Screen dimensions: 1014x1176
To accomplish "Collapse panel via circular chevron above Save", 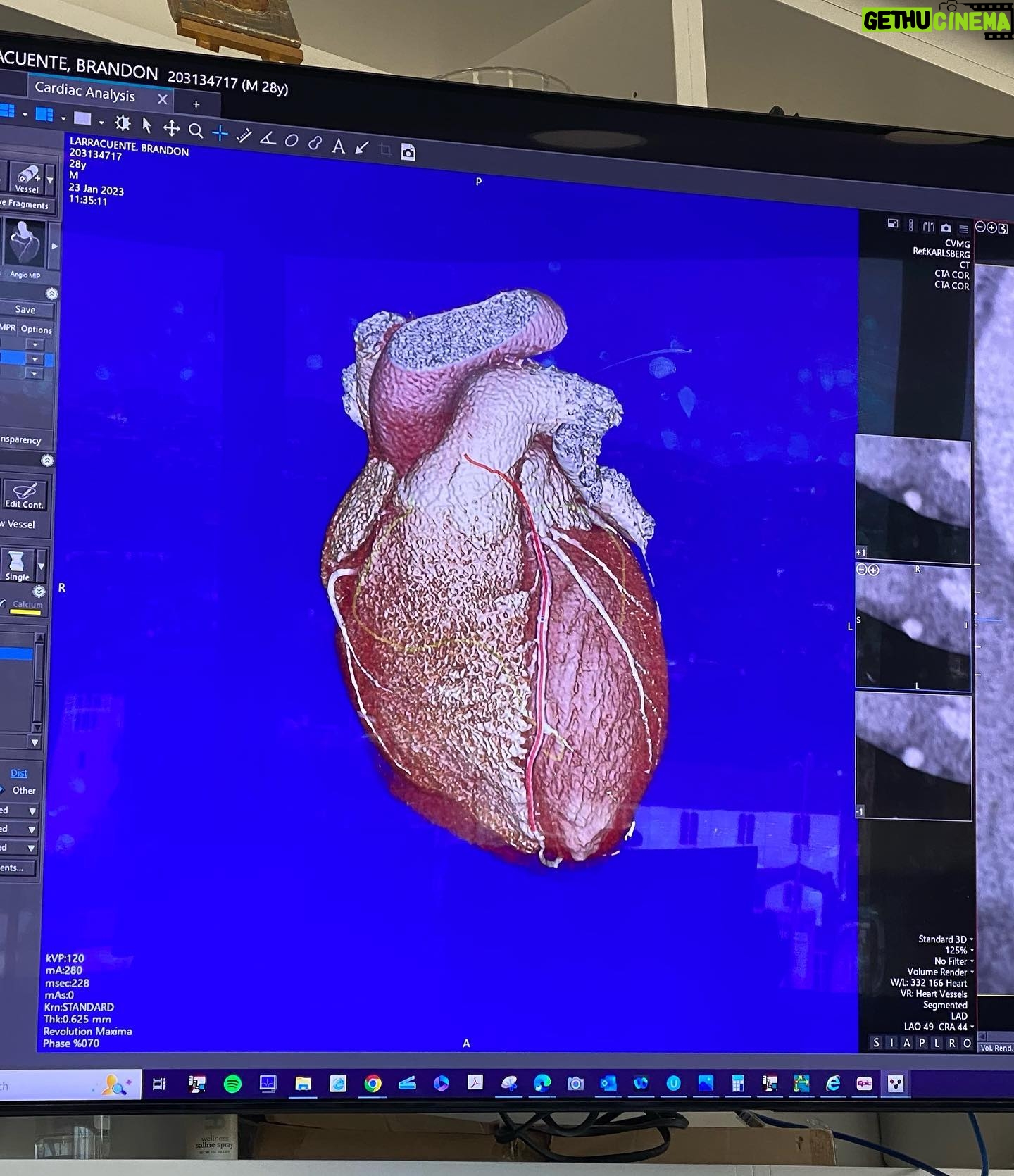I will click(51, 294).
